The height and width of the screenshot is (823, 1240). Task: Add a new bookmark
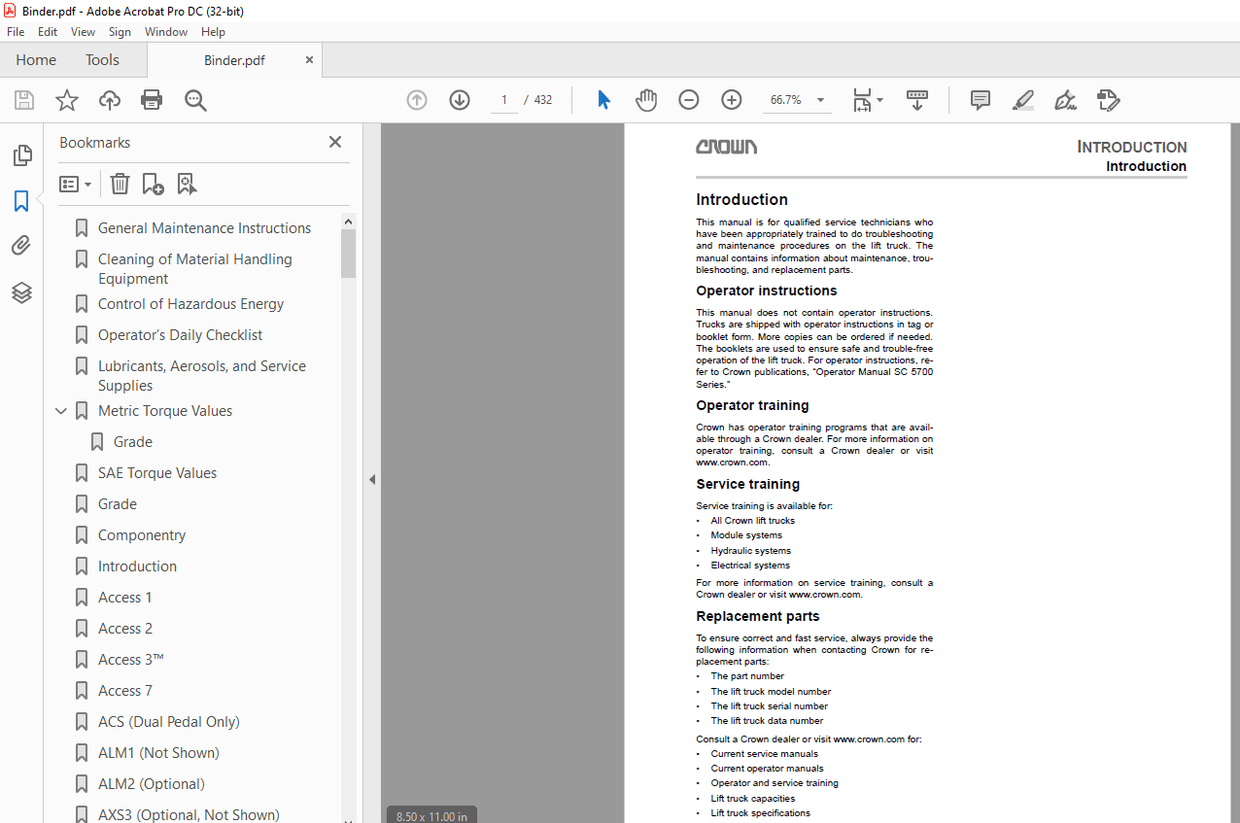(152, 184)
